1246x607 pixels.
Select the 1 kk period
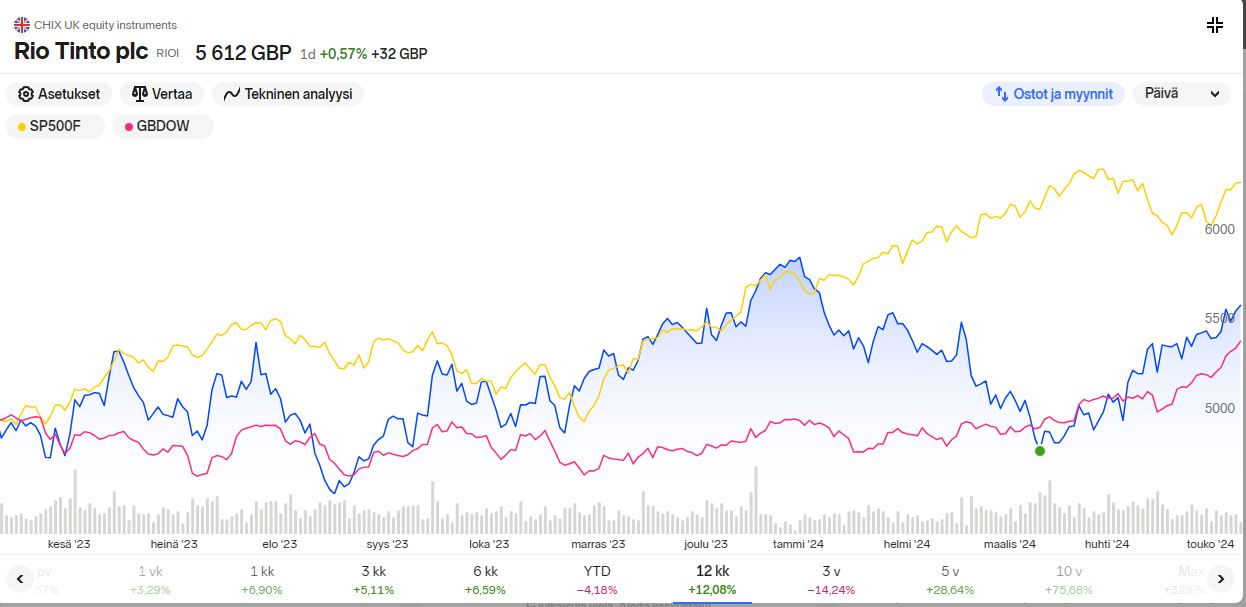tap(262, 580)
